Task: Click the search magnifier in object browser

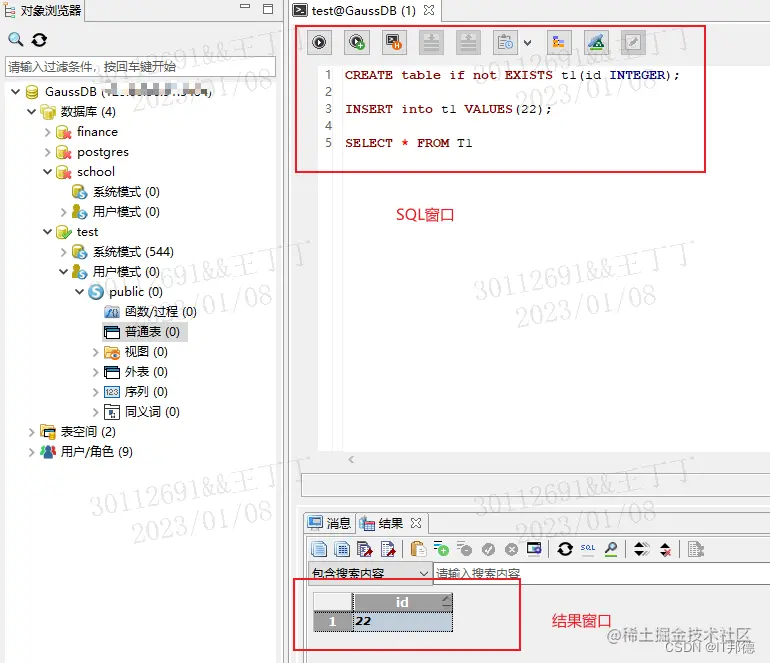Action: pos(16,39)
